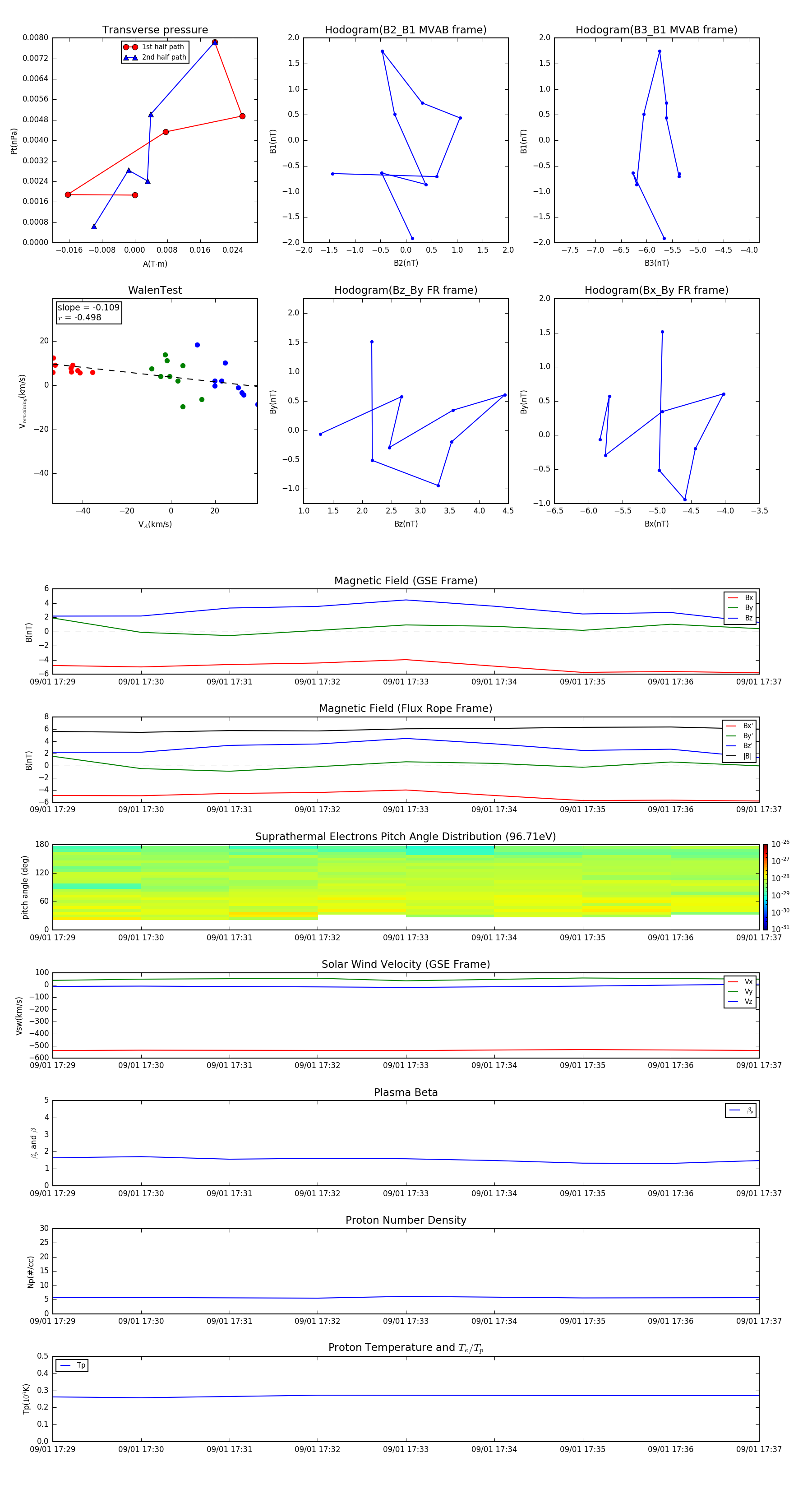The image size is (812, 1489).
Task: Click 'Proton Number Density' plot title
Action: tap(406, 1220)
